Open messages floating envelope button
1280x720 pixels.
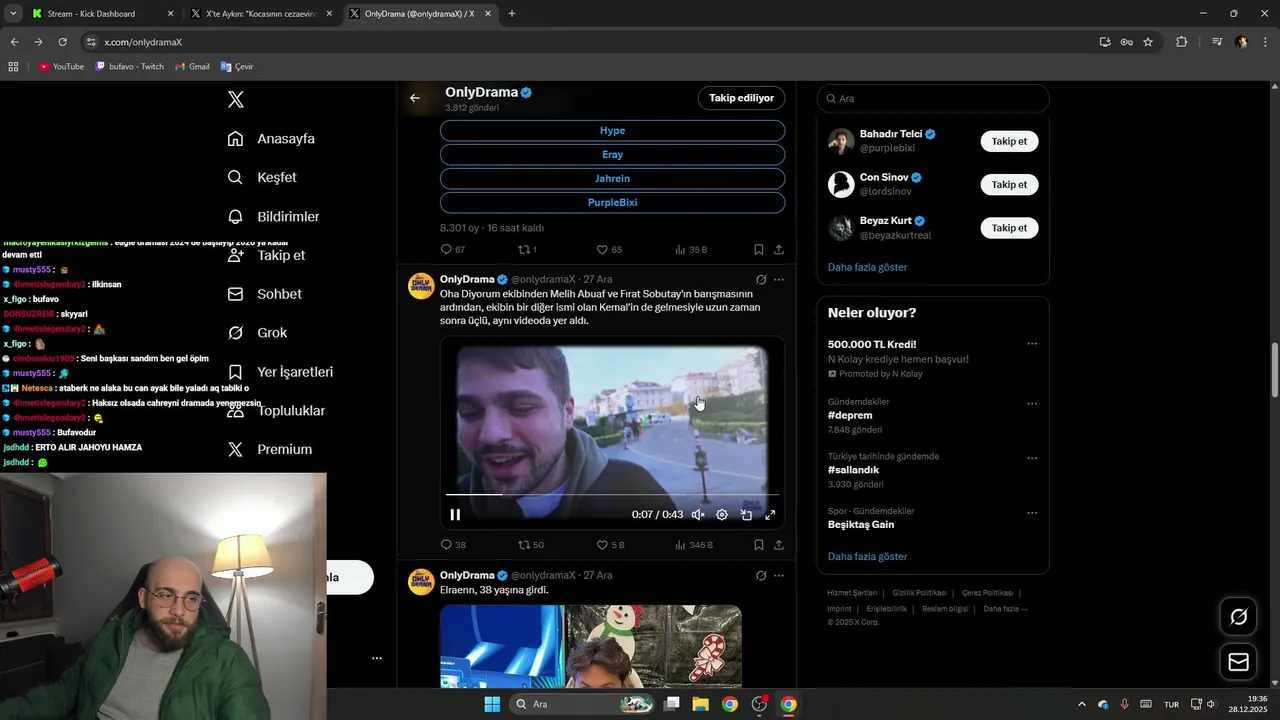tap(1238, 662)
